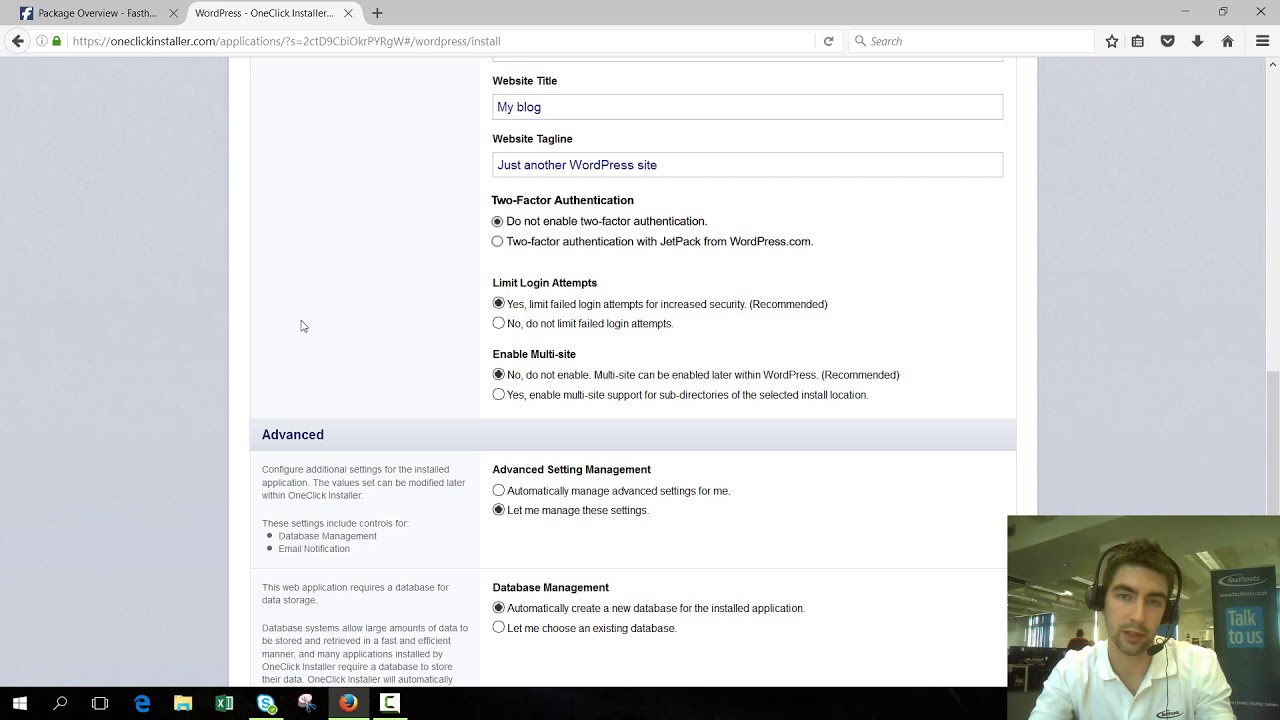The height and width of the screenshot is (720, 1280).
Task: Open the bookmarks list icon
Action: (x=1138, y=41)
